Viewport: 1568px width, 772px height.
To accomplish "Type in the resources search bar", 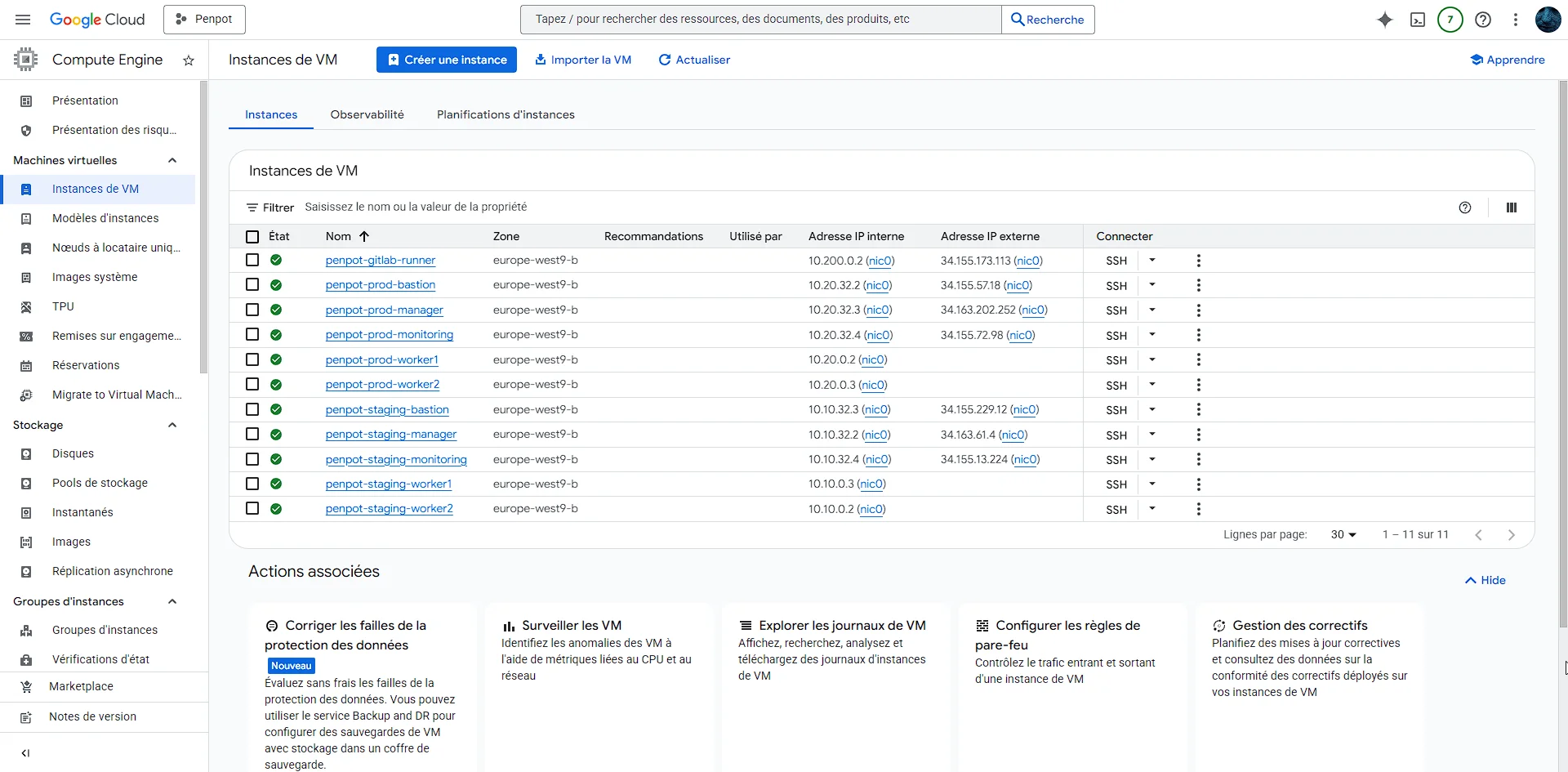I will (759, 19).
